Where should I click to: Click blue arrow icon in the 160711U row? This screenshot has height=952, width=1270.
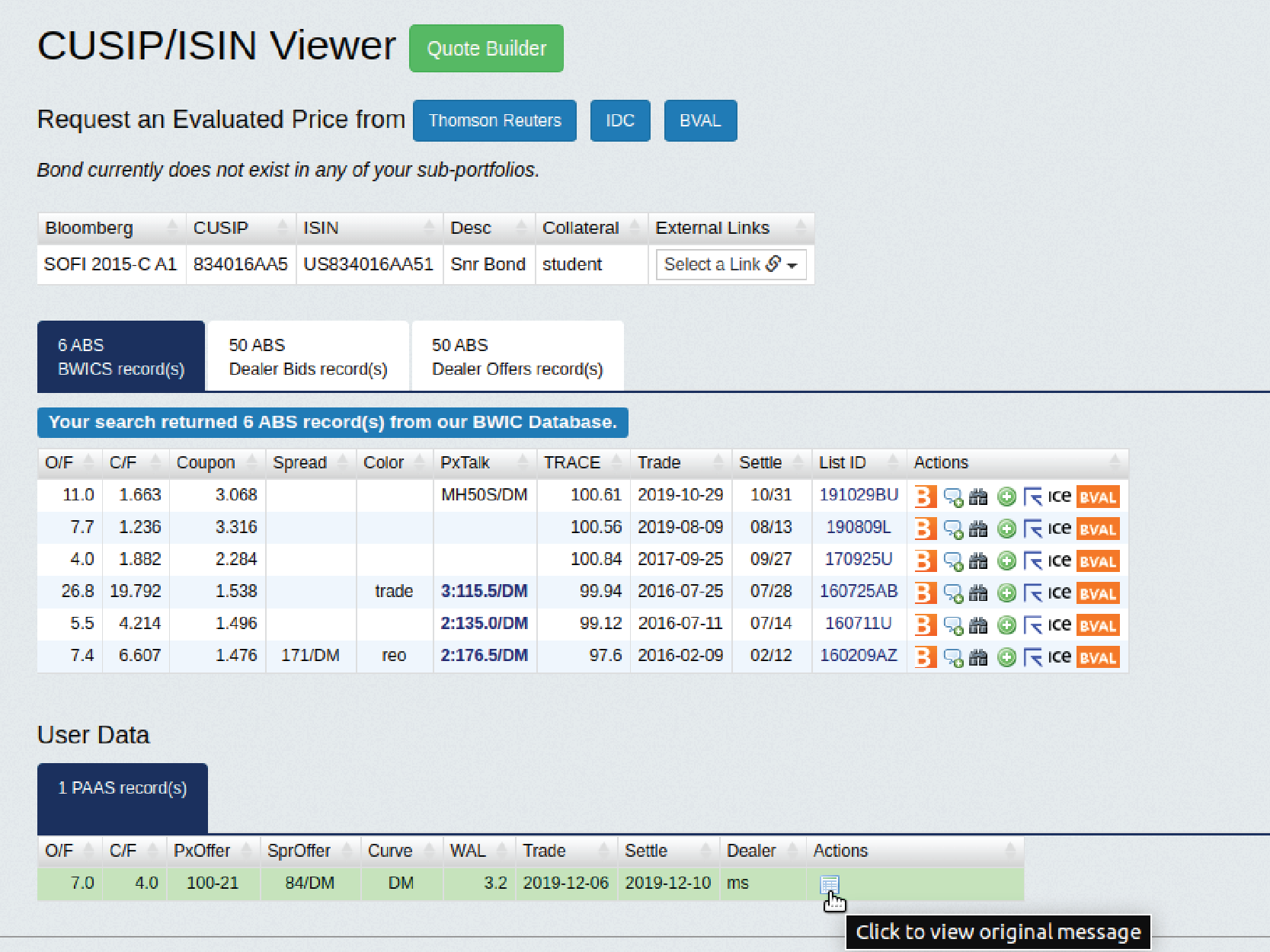pyautogui.click(x=1032, y=625)
